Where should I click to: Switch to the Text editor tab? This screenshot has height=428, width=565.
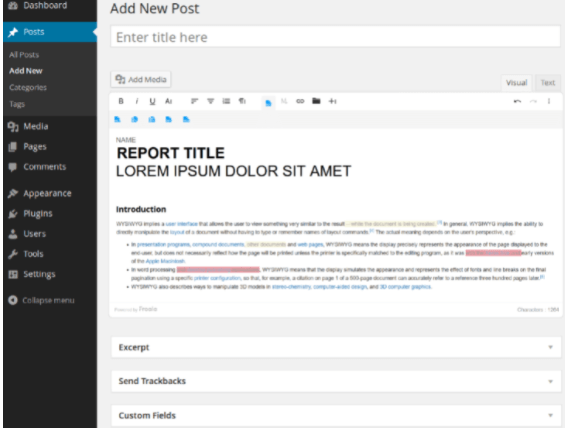coord(548,83)
